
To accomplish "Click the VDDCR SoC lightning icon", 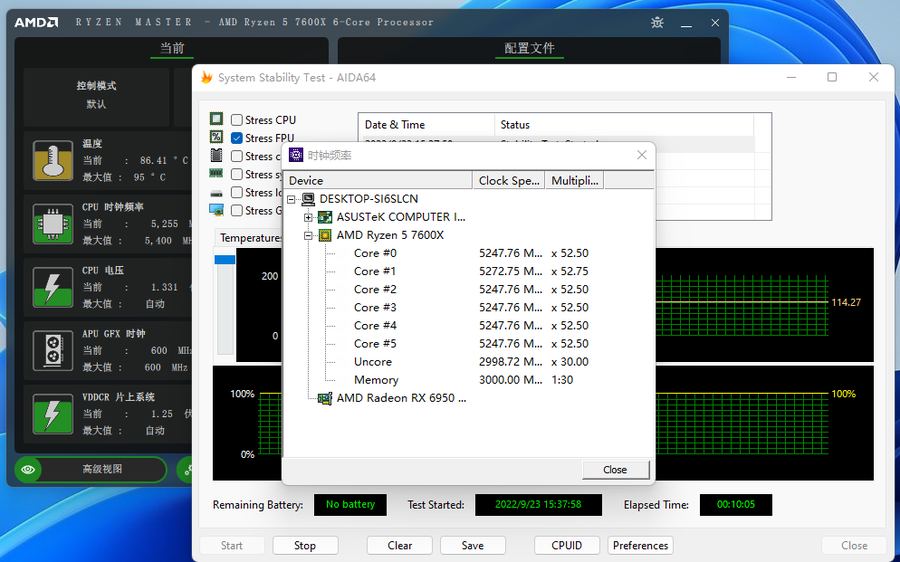I will [x=52, y=412].
